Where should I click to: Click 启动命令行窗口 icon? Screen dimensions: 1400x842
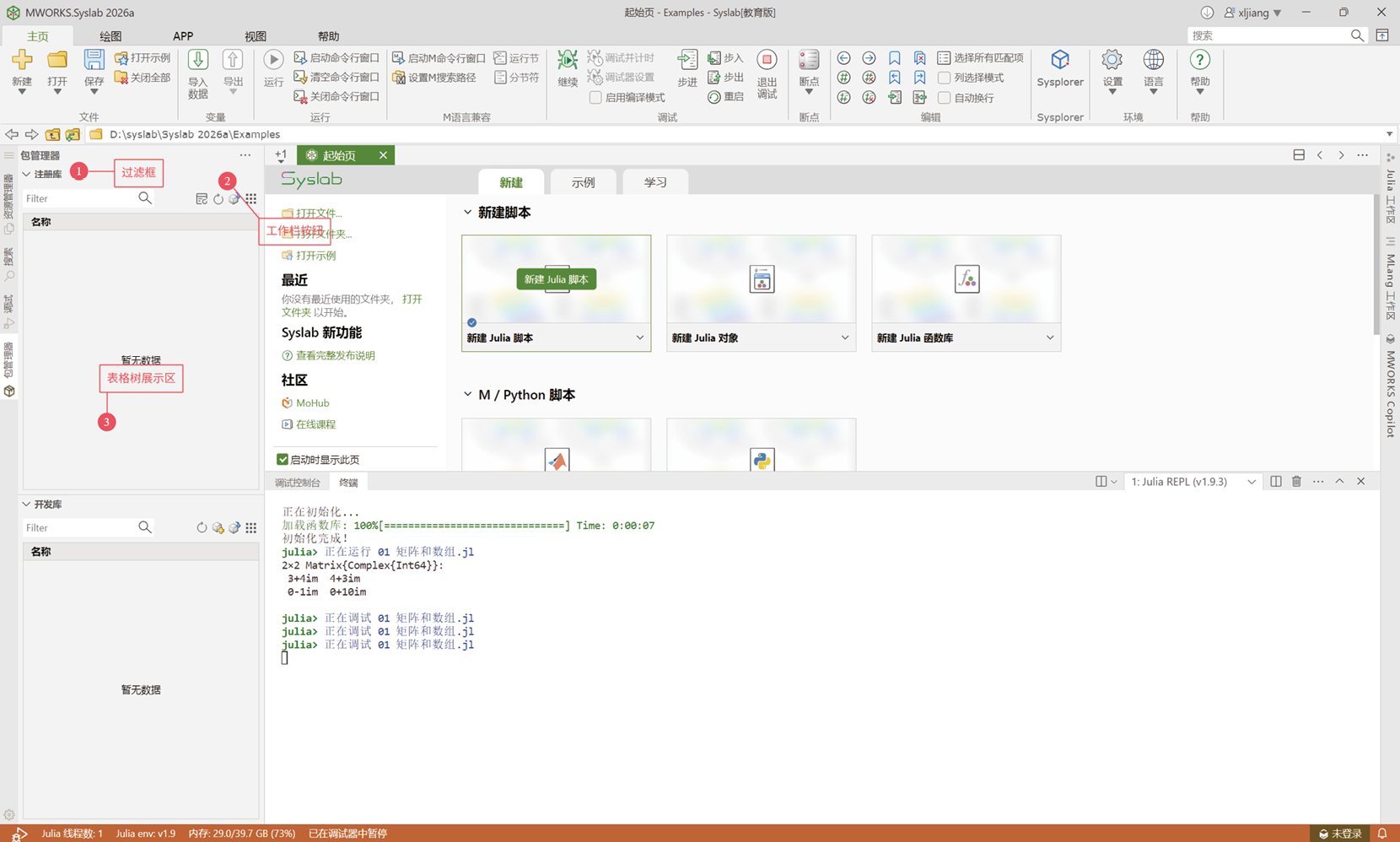[x=300, y=58]
